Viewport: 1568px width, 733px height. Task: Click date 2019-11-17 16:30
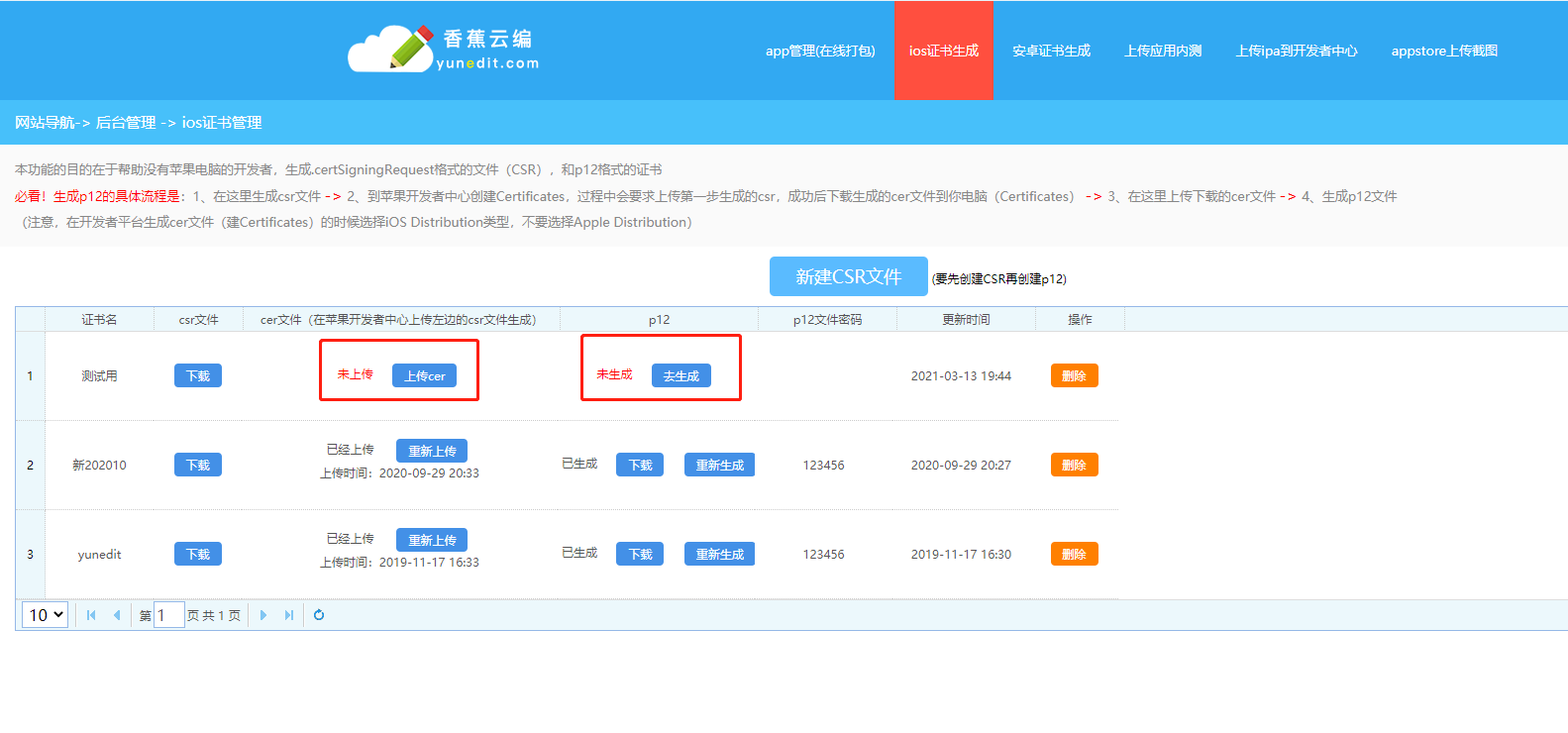pos(961,554)
